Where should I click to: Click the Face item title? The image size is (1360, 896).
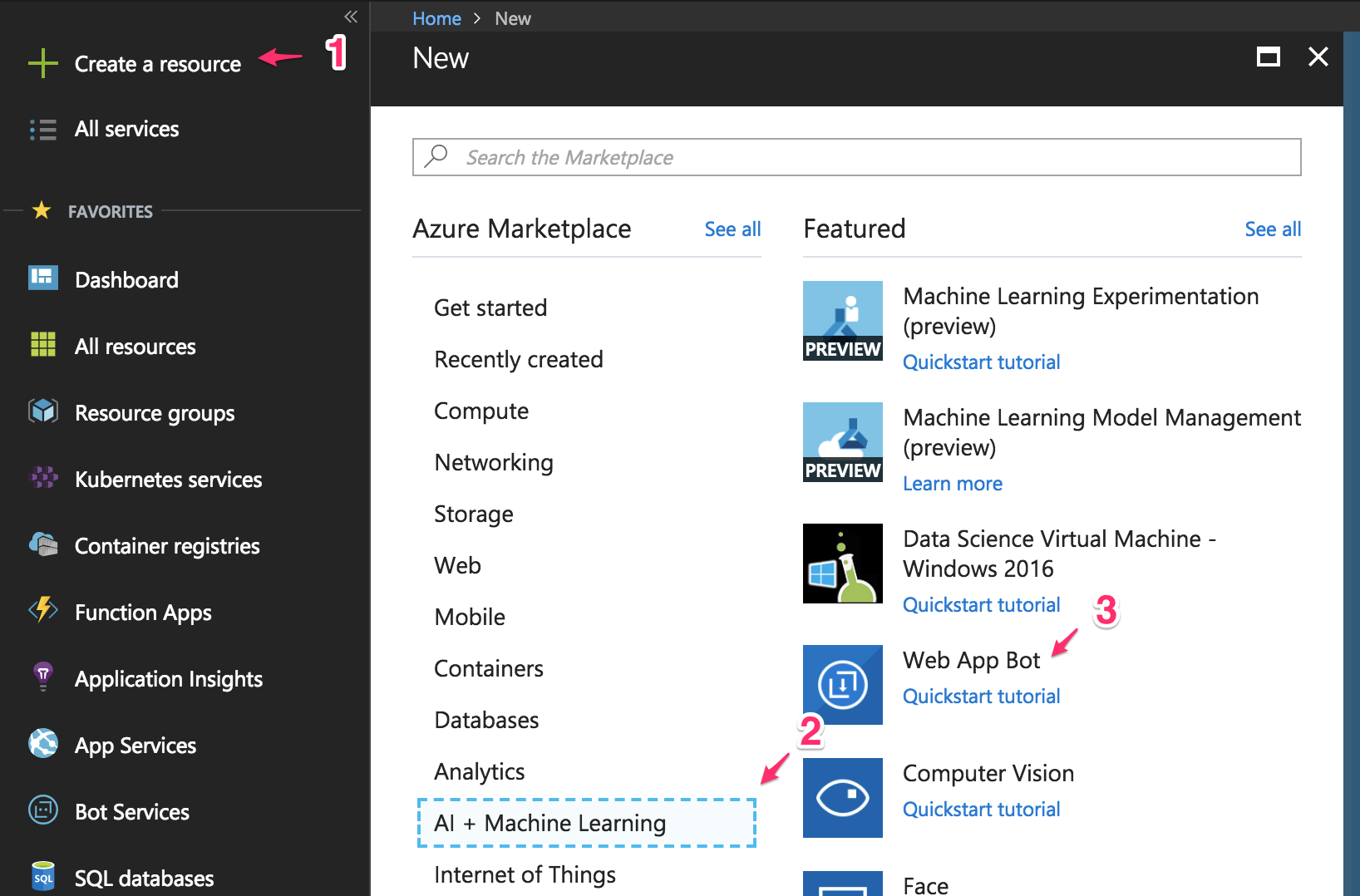pyautogui.click(x=925, y=885)
